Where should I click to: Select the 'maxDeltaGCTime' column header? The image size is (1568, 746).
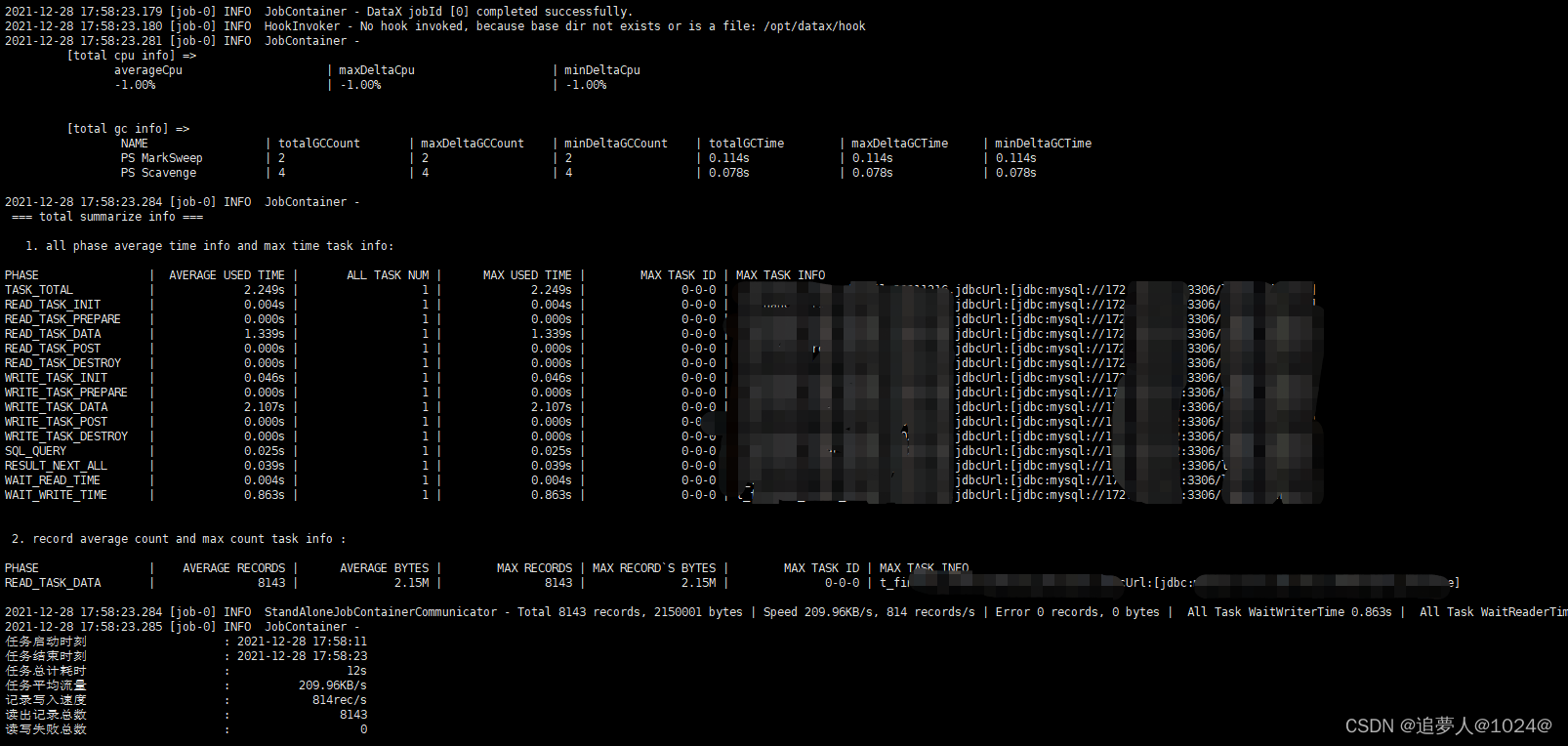(900, 144)
